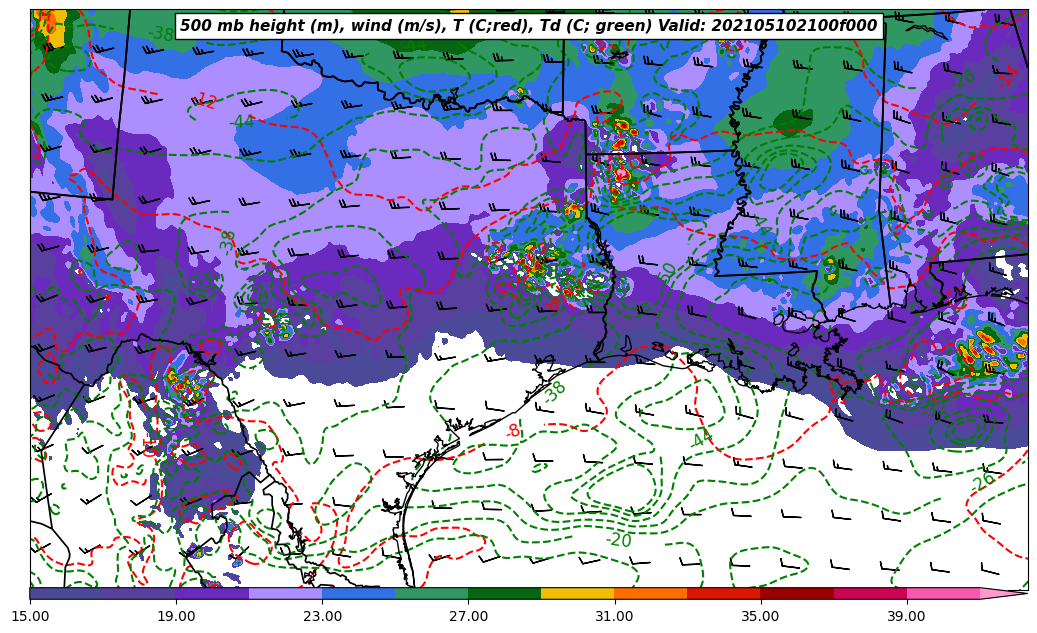Viewport: 1037px width, 633px height.
Task: Click the 31.00 colorbar tick label
Action: (x=614, y=616)
